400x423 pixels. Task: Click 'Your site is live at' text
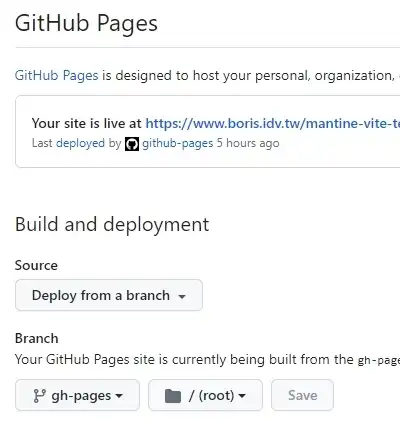click(87, 124)
